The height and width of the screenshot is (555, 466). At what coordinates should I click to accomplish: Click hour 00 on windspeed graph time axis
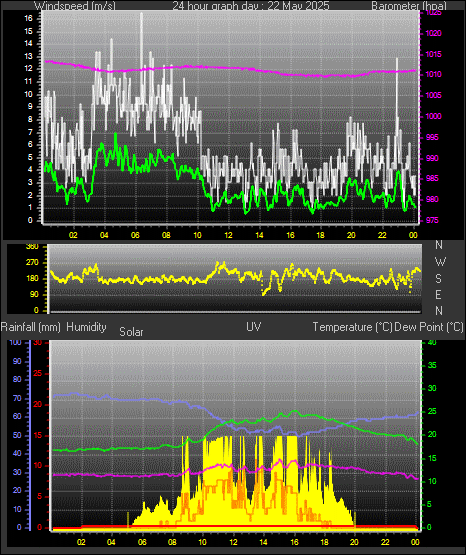click(x=413, y=235)
